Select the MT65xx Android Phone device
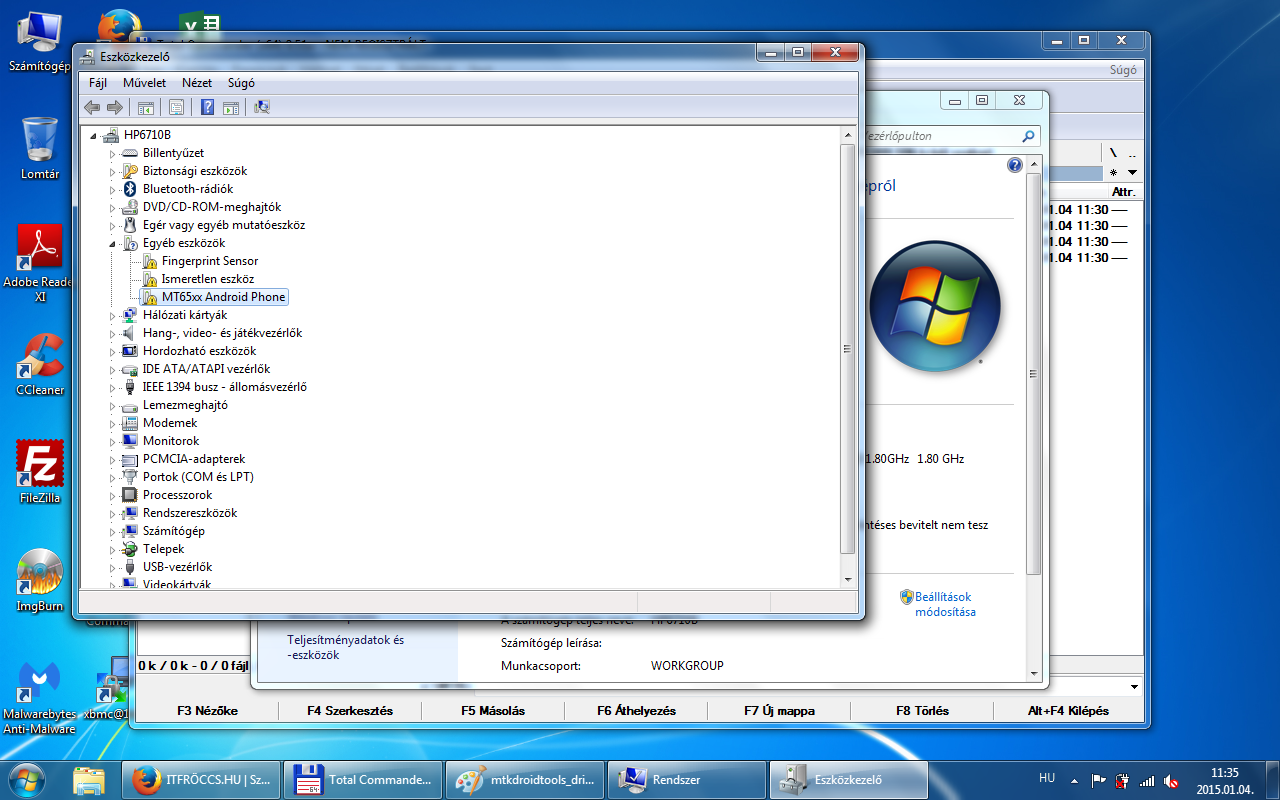1280x800 pixels. point(223,297)
